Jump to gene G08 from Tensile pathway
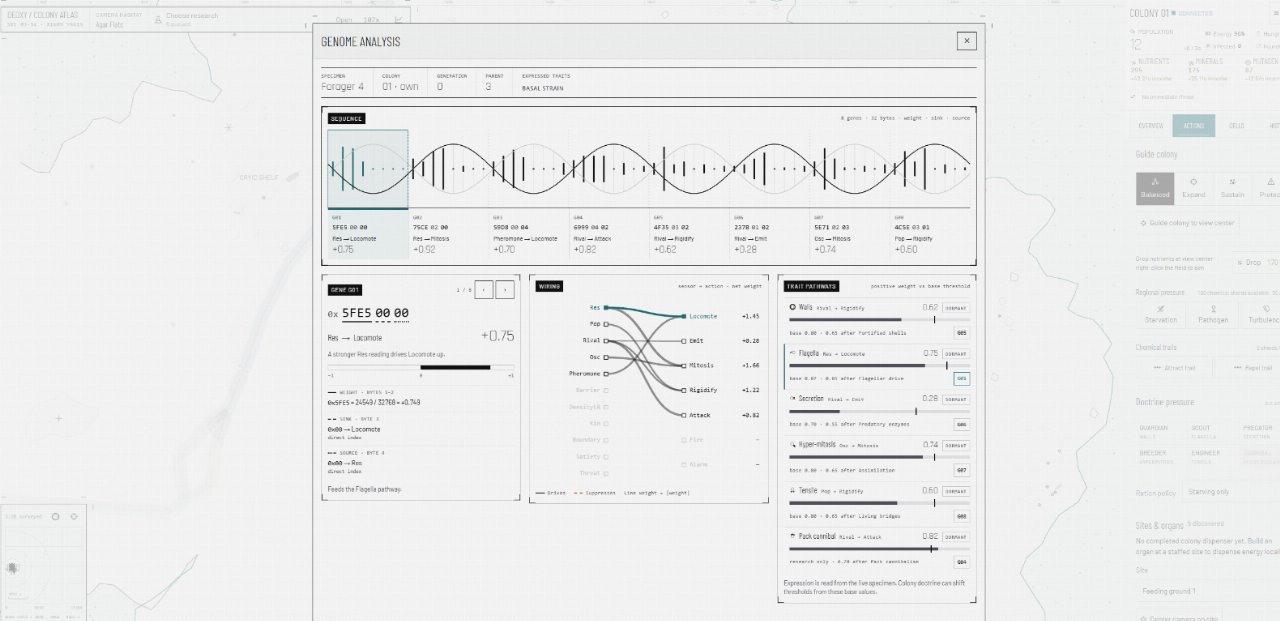The image size is (1280, 621). tap(961, 516)
